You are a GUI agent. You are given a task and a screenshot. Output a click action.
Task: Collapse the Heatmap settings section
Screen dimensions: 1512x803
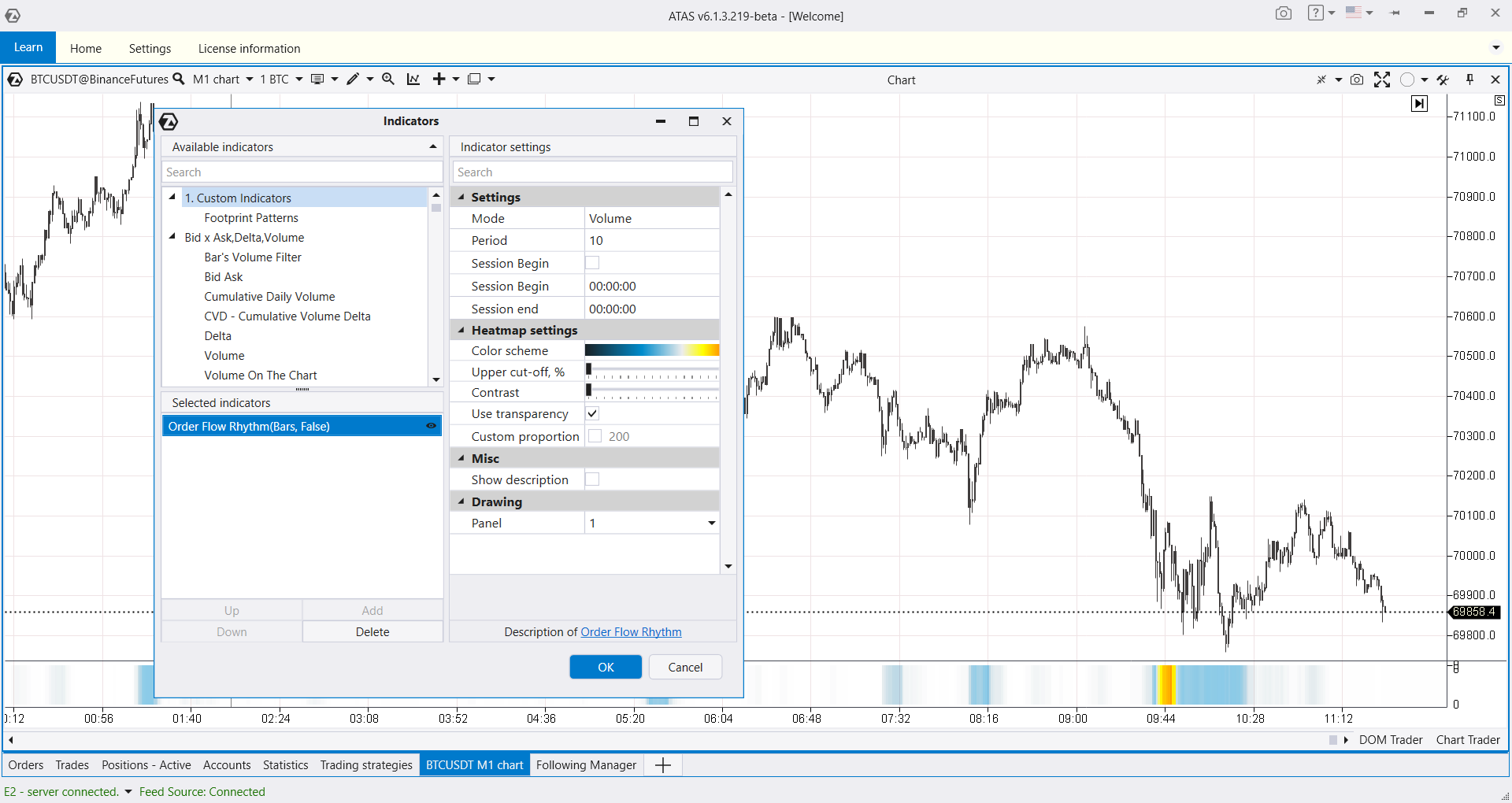click(461, 331)
